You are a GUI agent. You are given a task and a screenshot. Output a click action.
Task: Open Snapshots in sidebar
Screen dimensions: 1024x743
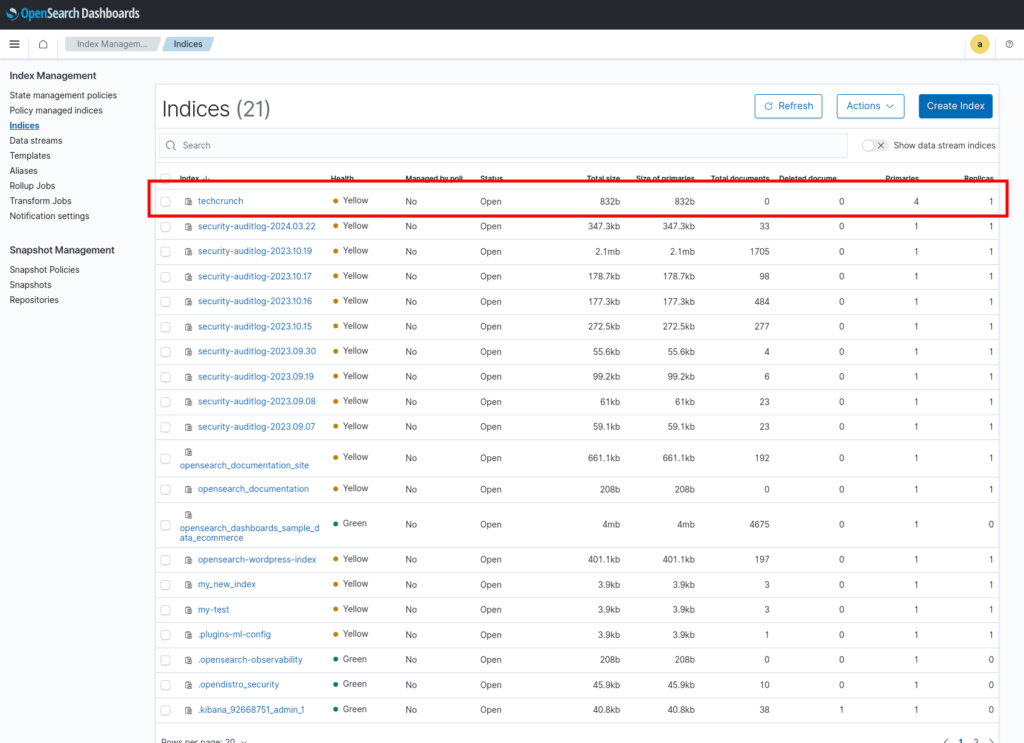click(31, 285)
